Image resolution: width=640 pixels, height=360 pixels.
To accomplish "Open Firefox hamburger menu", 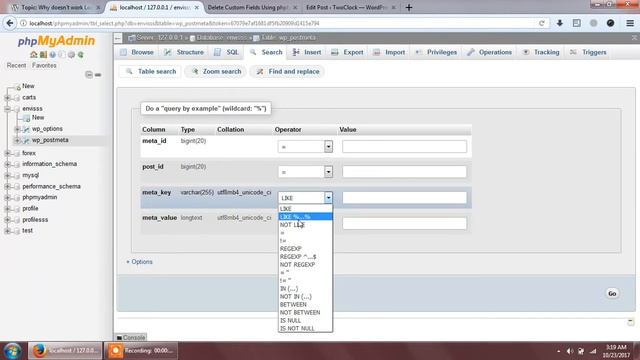I will [630, 23].
